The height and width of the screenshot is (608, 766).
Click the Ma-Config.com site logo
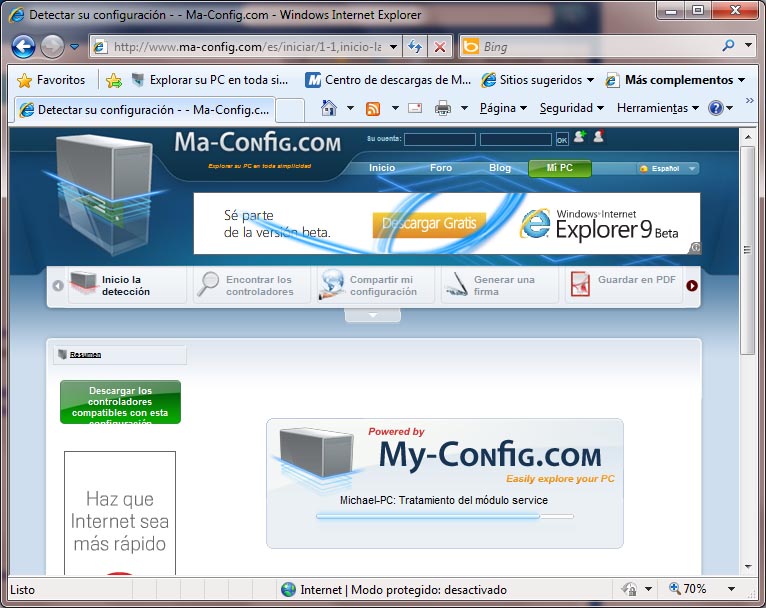point(257,143)
